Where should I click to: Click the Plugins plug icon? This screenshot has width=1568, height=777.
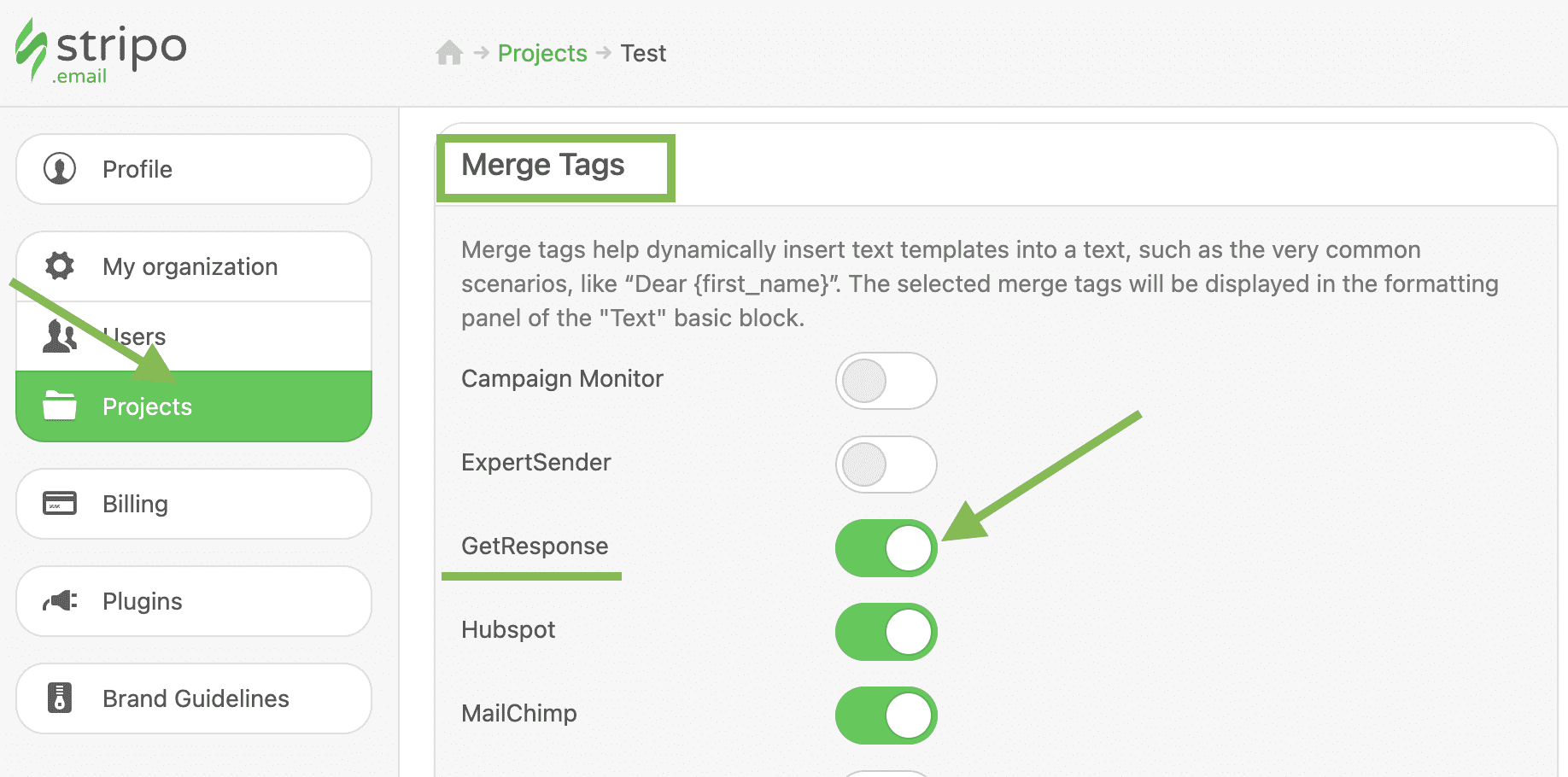coord(57,600)
